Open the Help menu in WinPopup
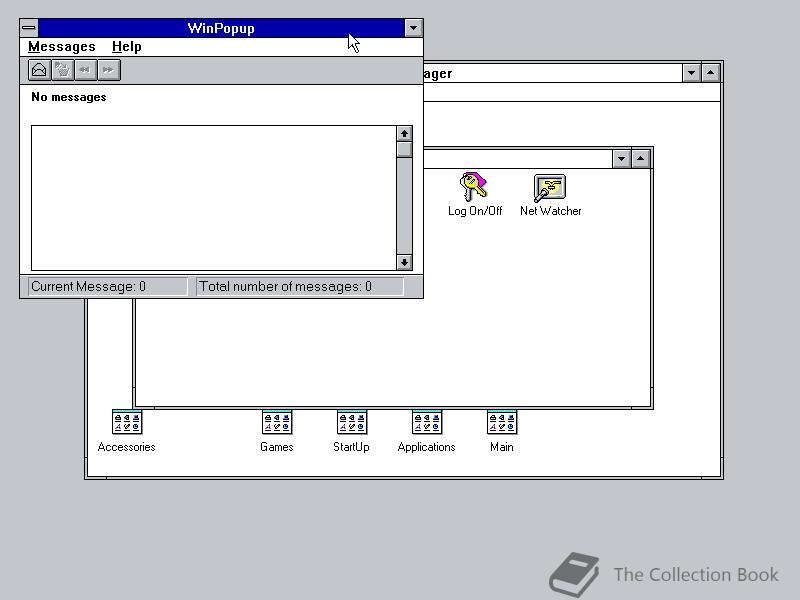 127,47
